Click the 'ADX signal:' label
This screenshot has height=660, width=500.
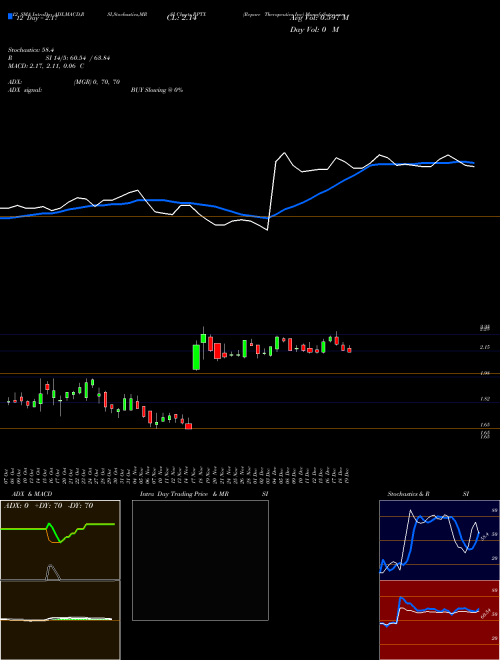[x=24, y=90]
